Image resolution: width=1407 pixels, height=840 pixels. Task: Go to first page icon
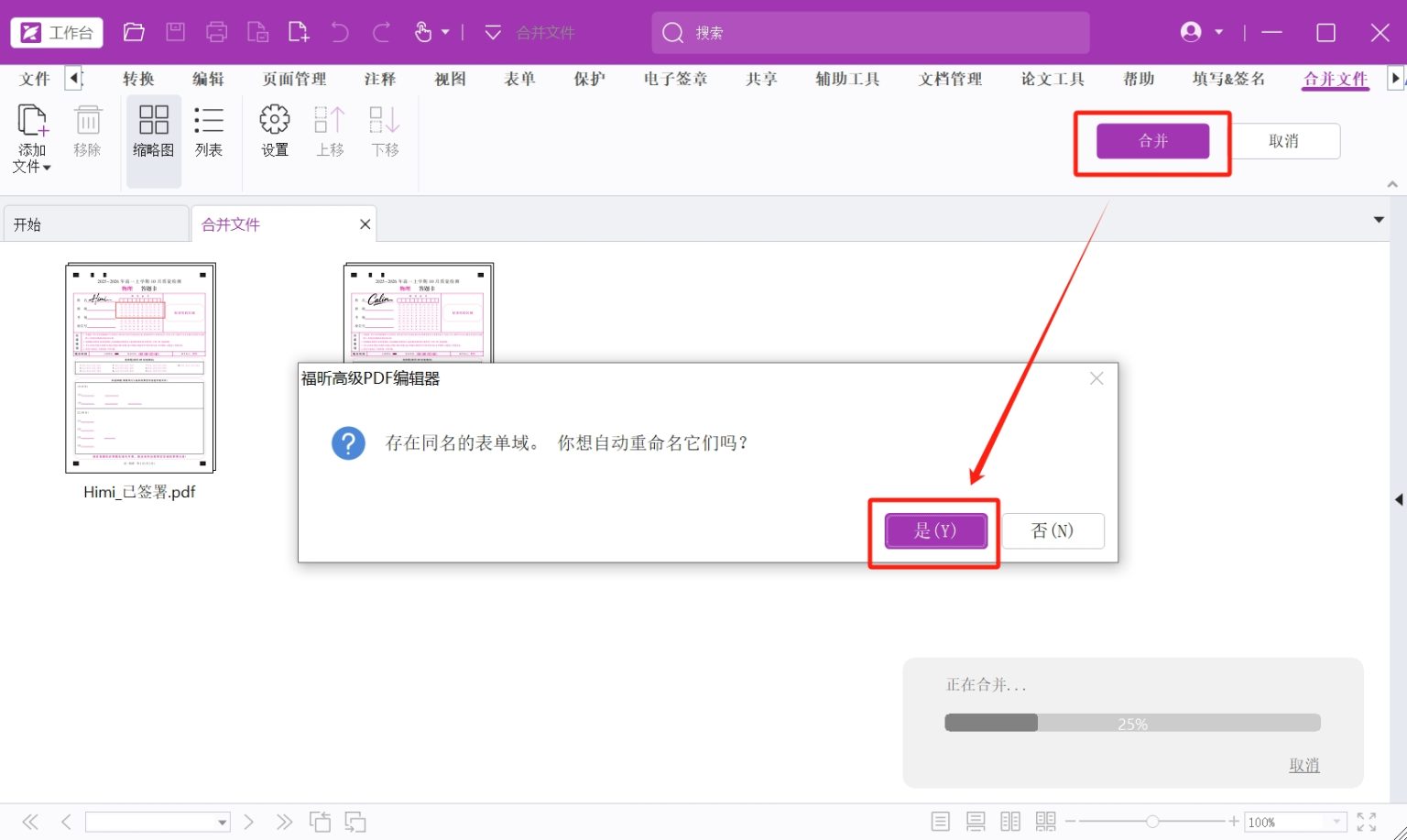[x=30, y=822]
